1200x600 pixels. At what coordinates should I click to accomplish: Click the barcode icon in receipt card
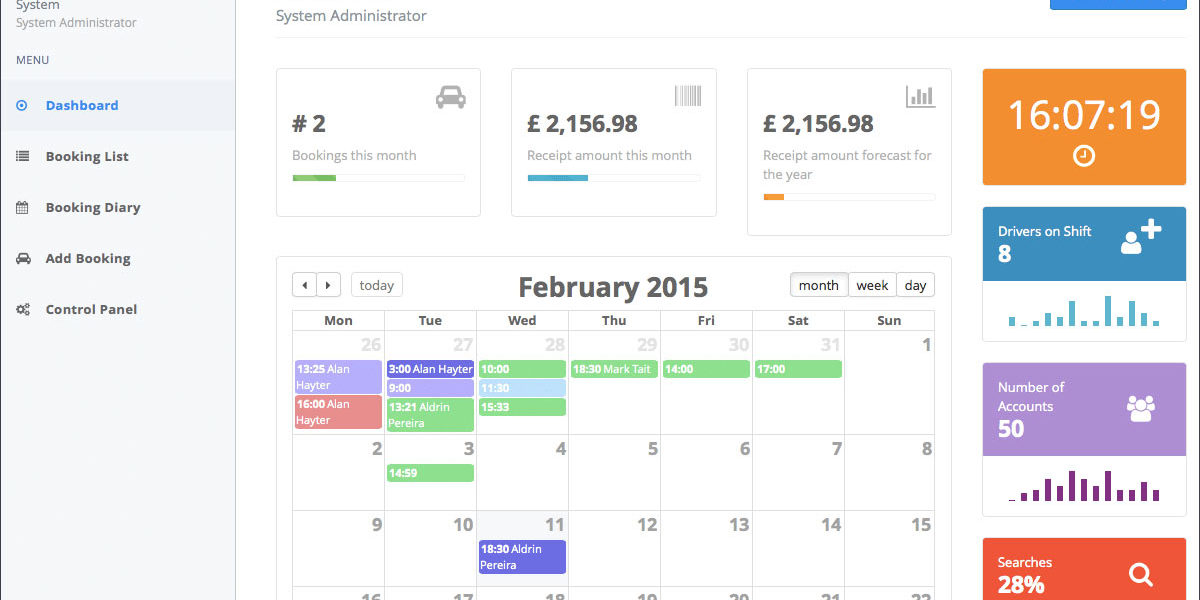tap(687, 96)
